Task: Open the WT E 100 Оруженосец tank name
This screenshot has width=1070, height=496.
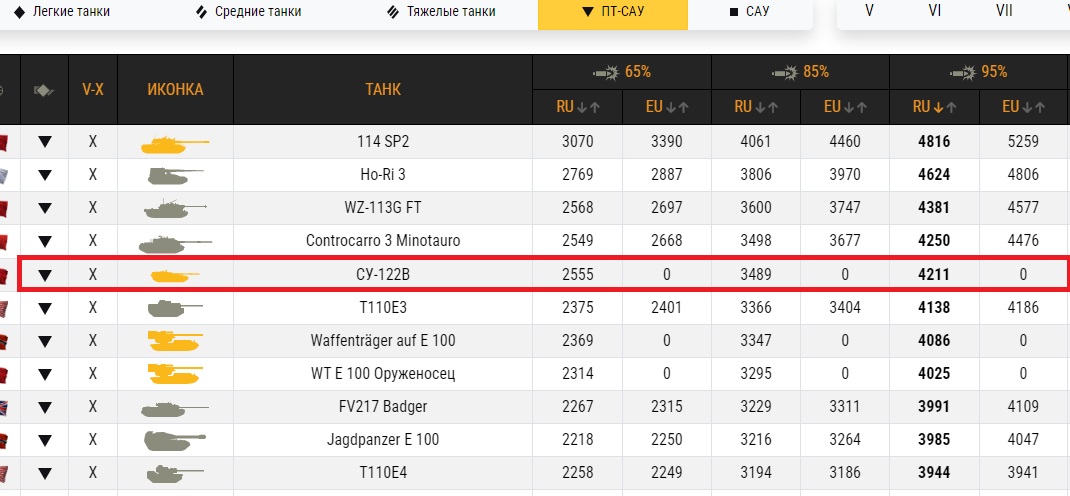Action: coord(383,374)
